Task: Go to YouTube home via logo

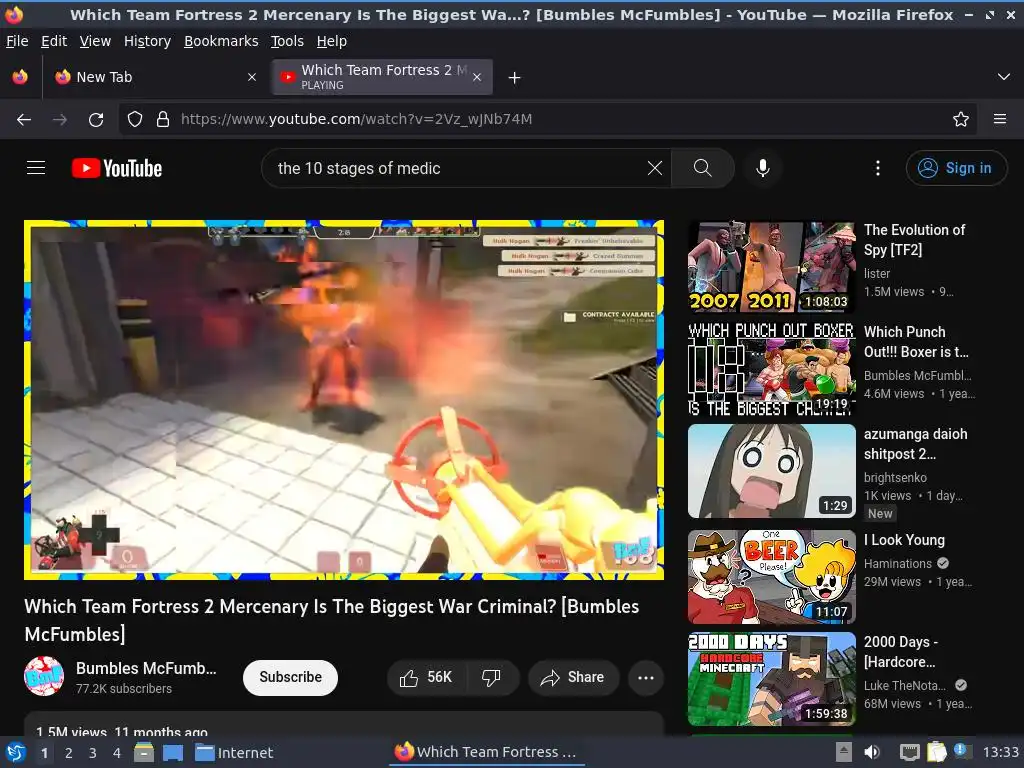Action: click(117, 168)
